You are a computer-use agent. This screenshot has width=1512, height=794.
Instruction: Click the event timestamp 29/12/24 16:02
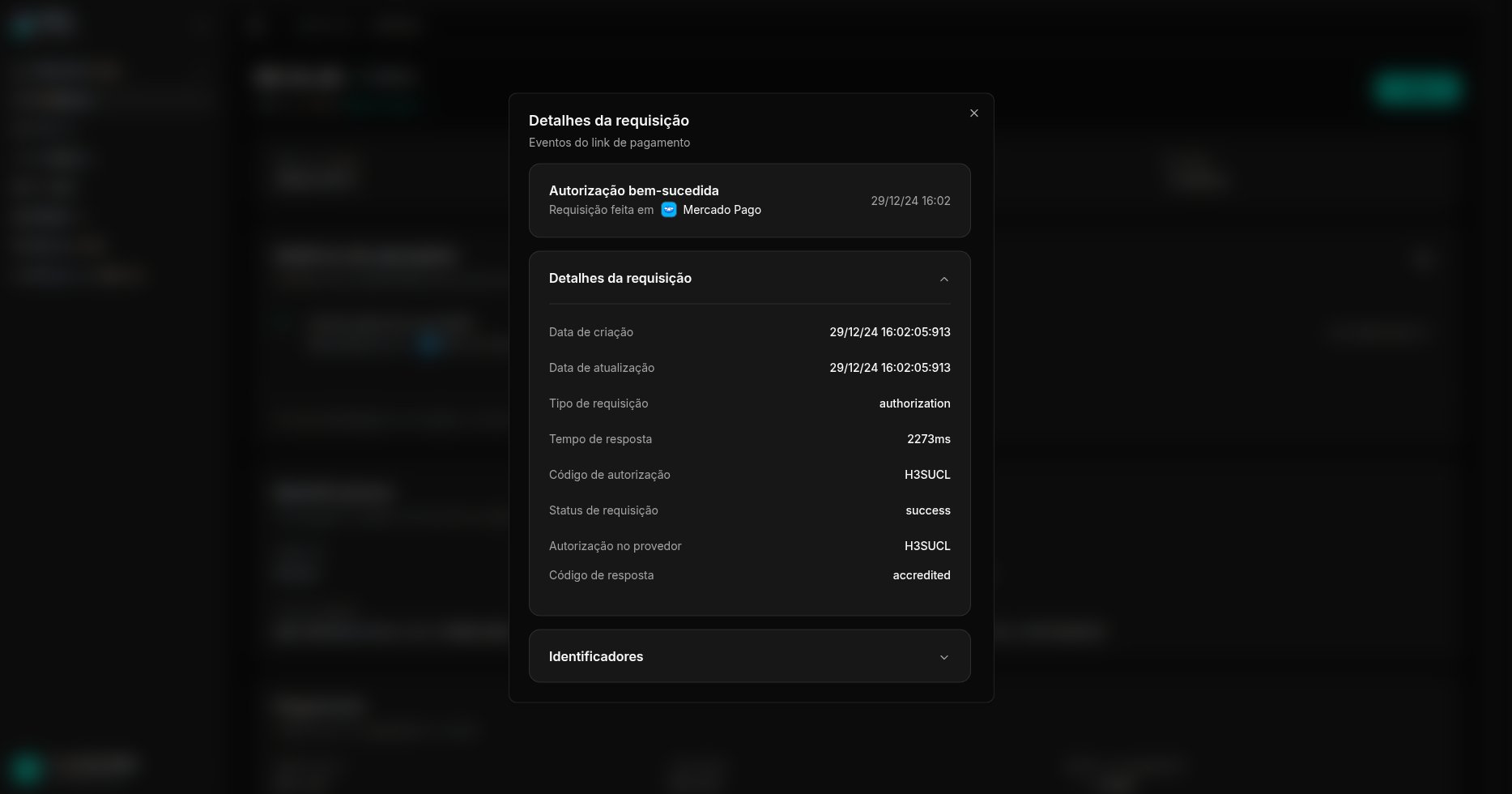click(x=910, y=201)
